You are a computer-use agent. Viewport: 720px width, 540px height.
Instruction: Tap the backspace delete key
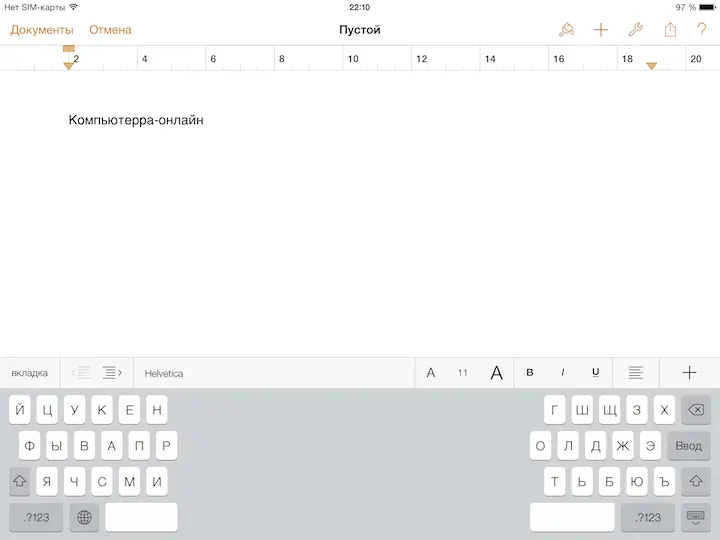point(696,409)
